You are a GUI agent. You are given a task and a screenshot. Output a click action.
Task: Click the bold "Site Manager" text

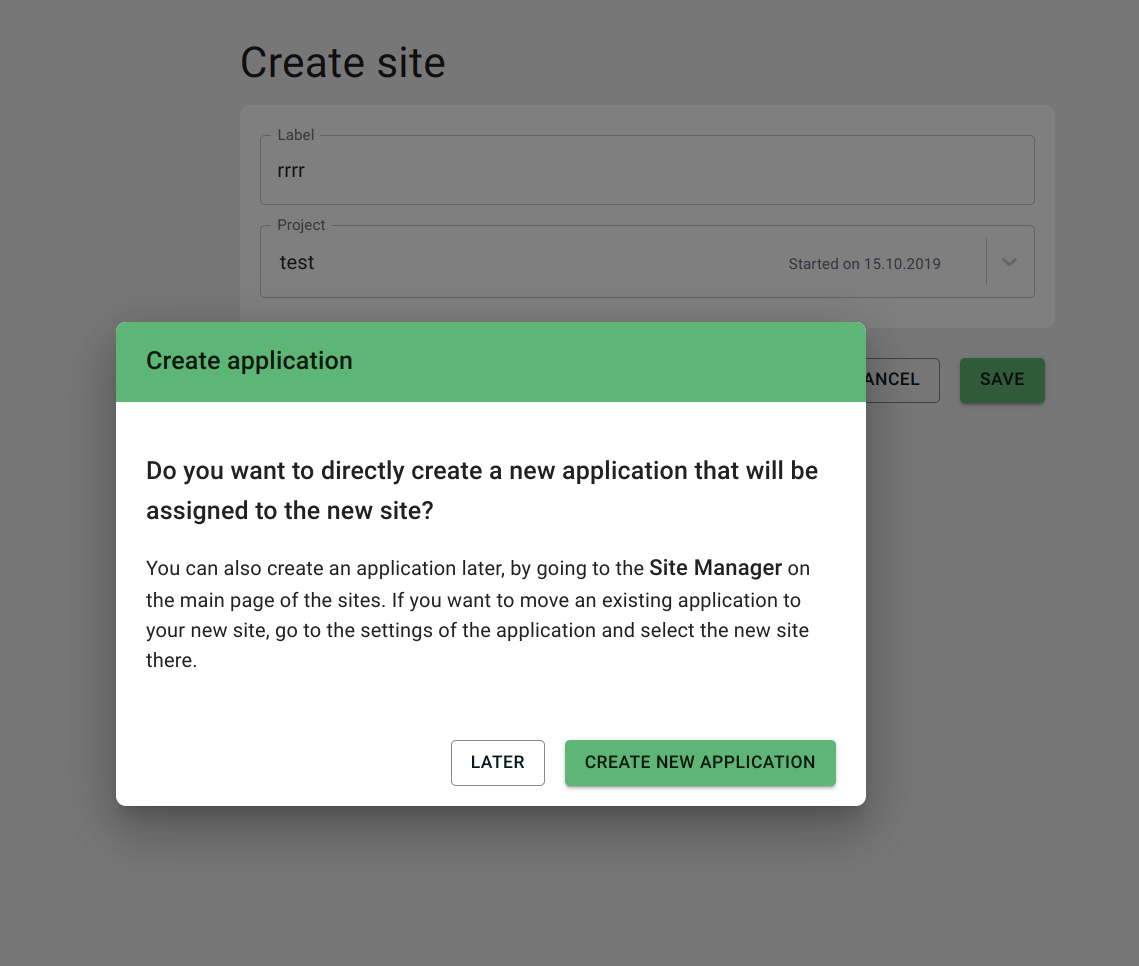[x=715, y=568]
